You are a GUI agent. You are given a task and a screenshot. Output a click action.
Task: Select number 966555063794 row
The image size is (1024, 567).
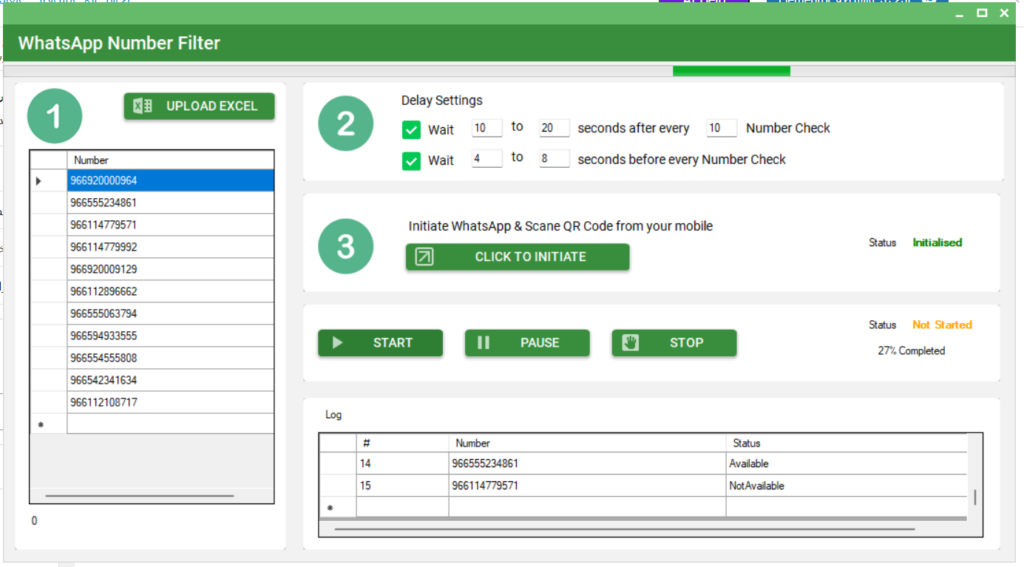(x=170, y=314)
